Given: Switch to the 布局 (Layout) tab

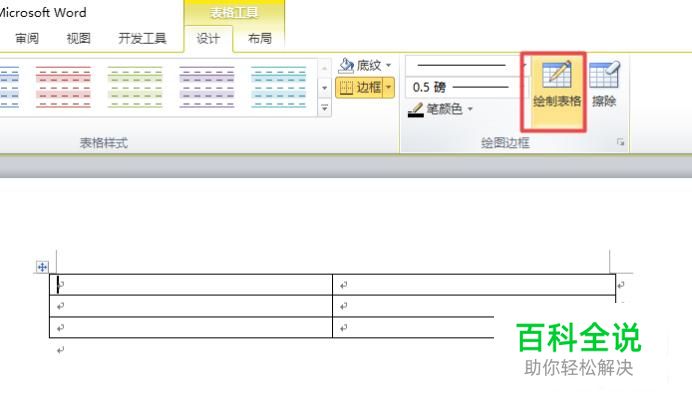Looking at the screenshot, I should 260,39.
